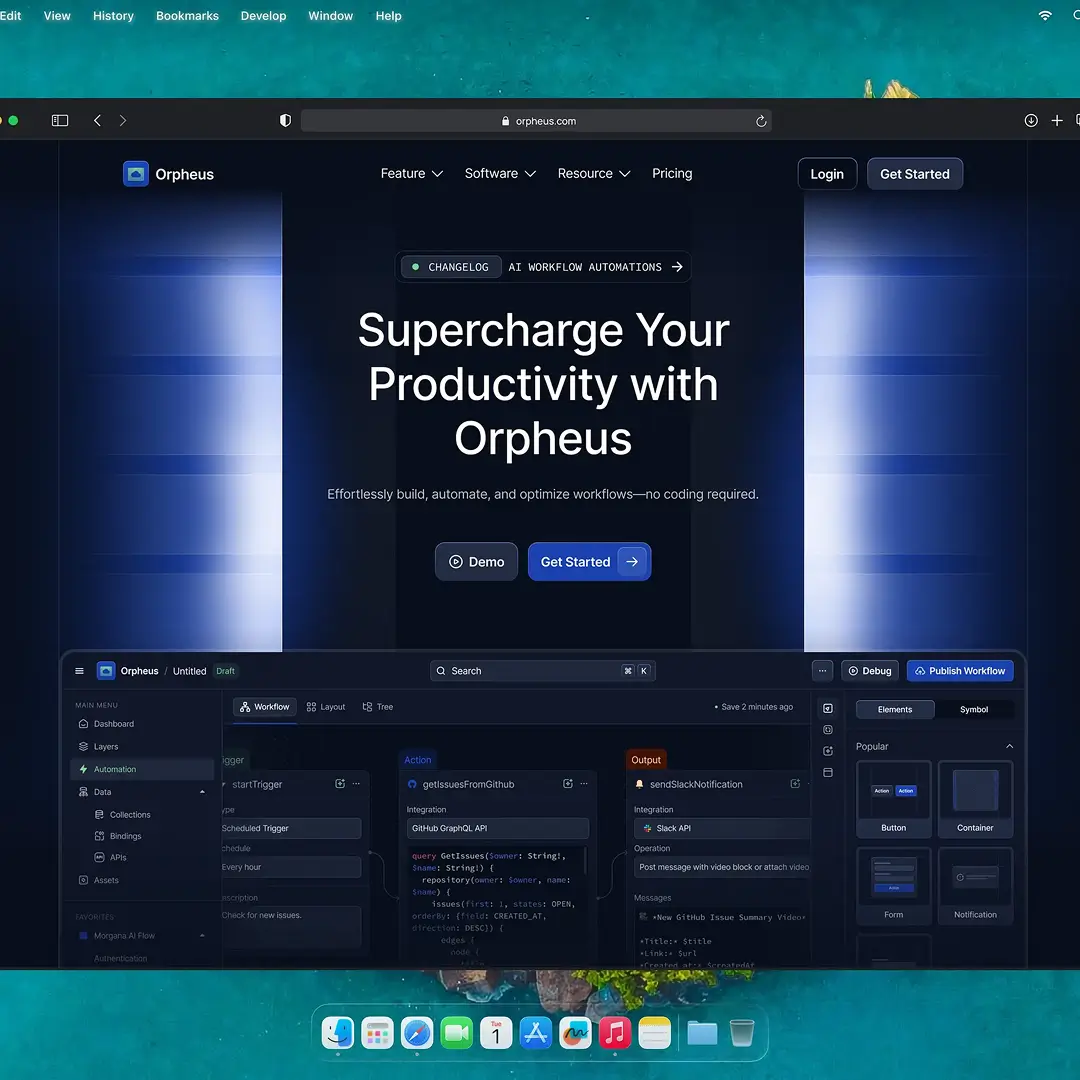1080x1080 pixels.
Task: Click the blue Get Started hero button
Action: [589, 561]
